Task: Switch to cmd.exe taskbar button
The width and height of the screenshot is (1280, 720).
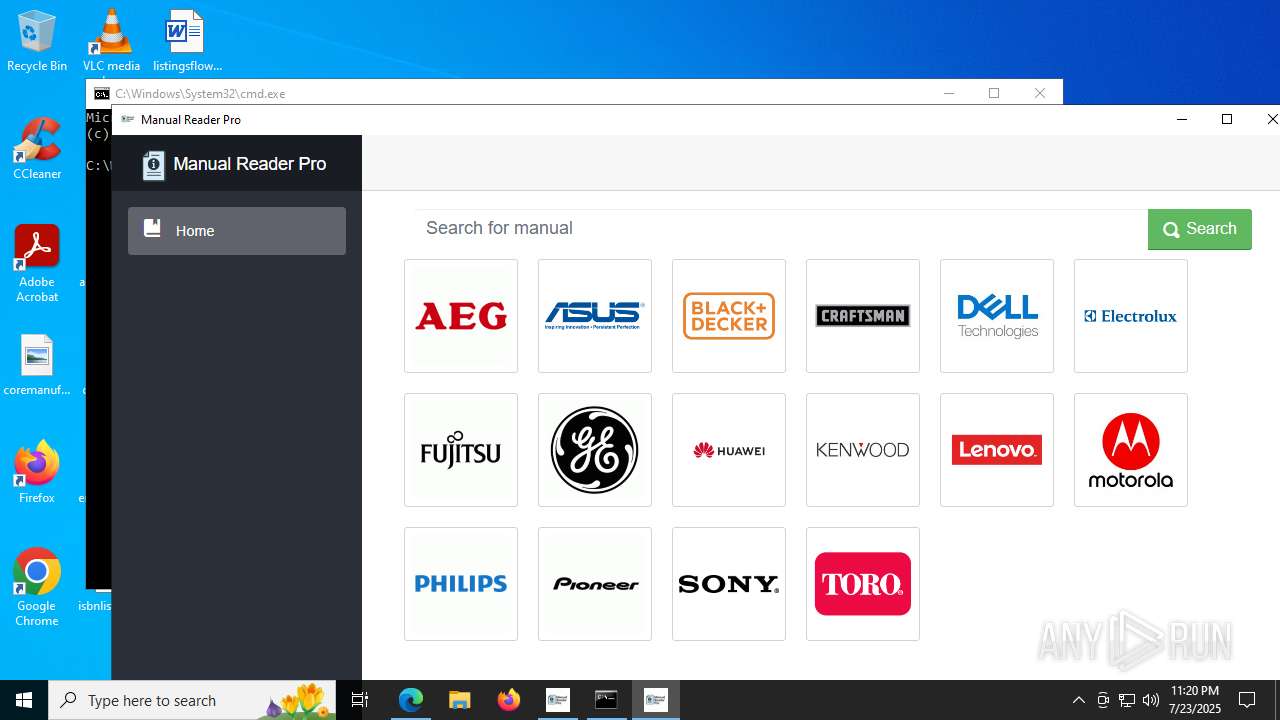Action: [x=607, y=700]
